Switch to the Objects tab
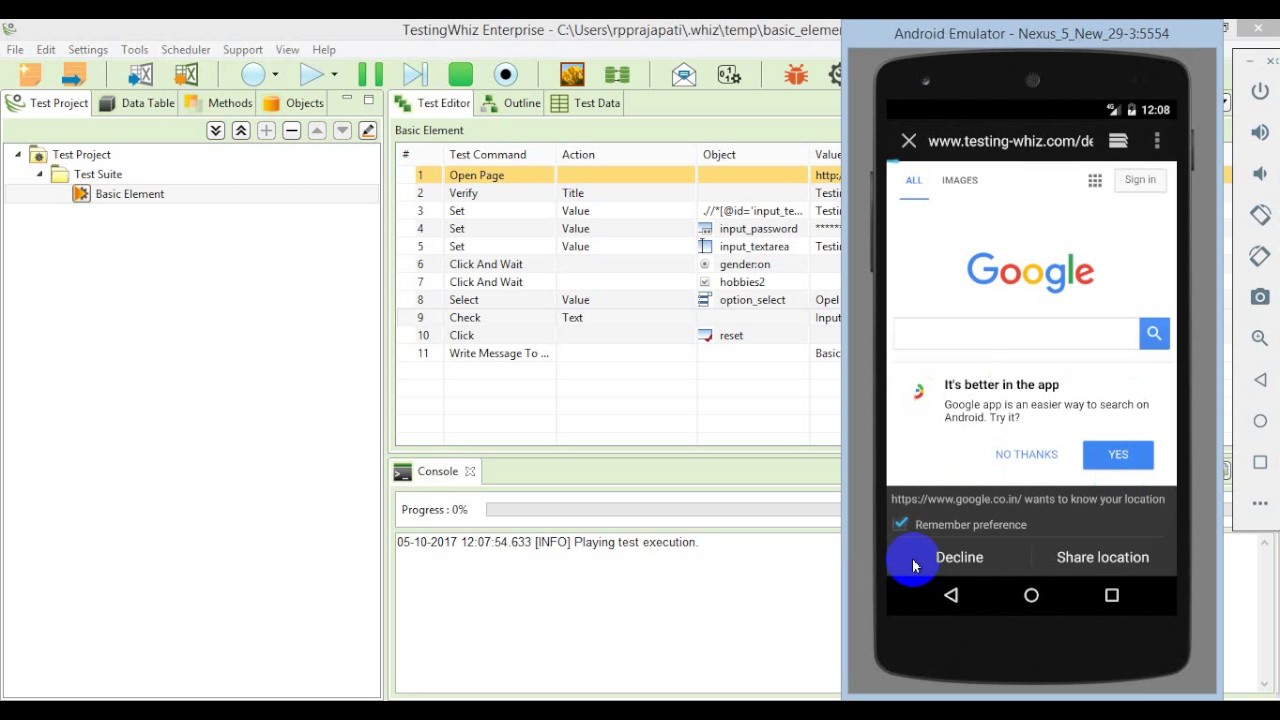 click(294, 103)
